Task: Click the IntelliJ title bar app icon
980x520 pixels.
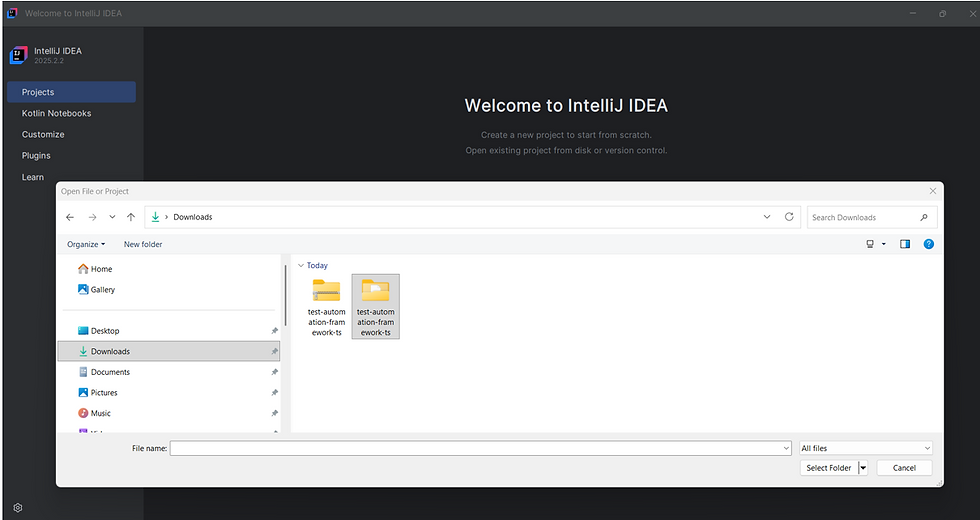Action: coord(12,13)
